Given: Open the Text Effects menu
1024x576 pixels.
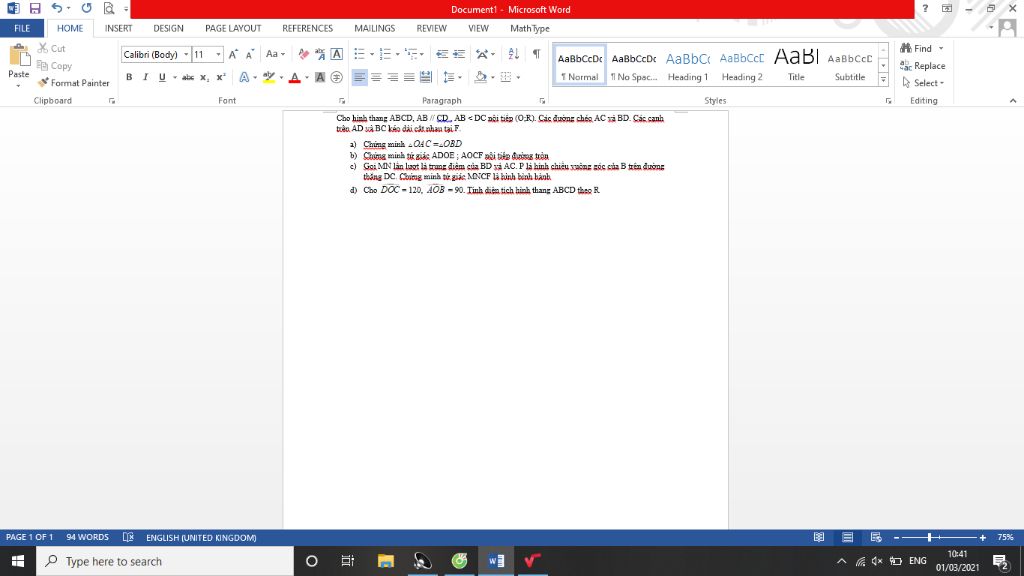Looking at the screenshot, I should click(244, 77).
